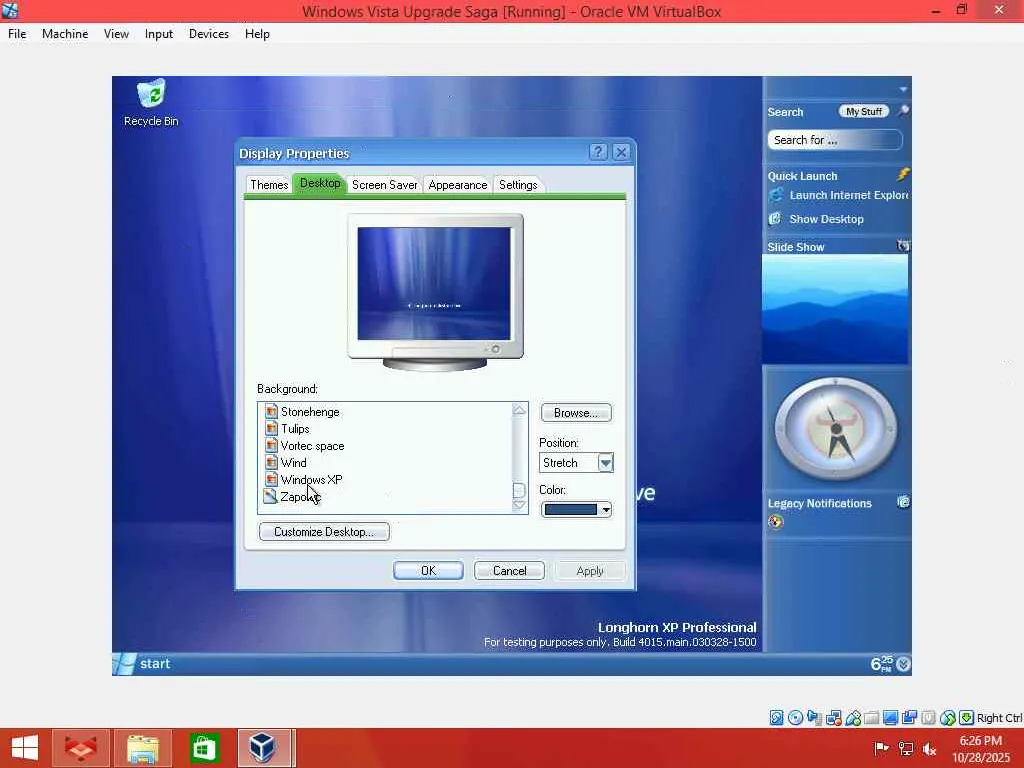Expand the guest taskbar tray chevron

pyautogui.click(x=903, y=664)
